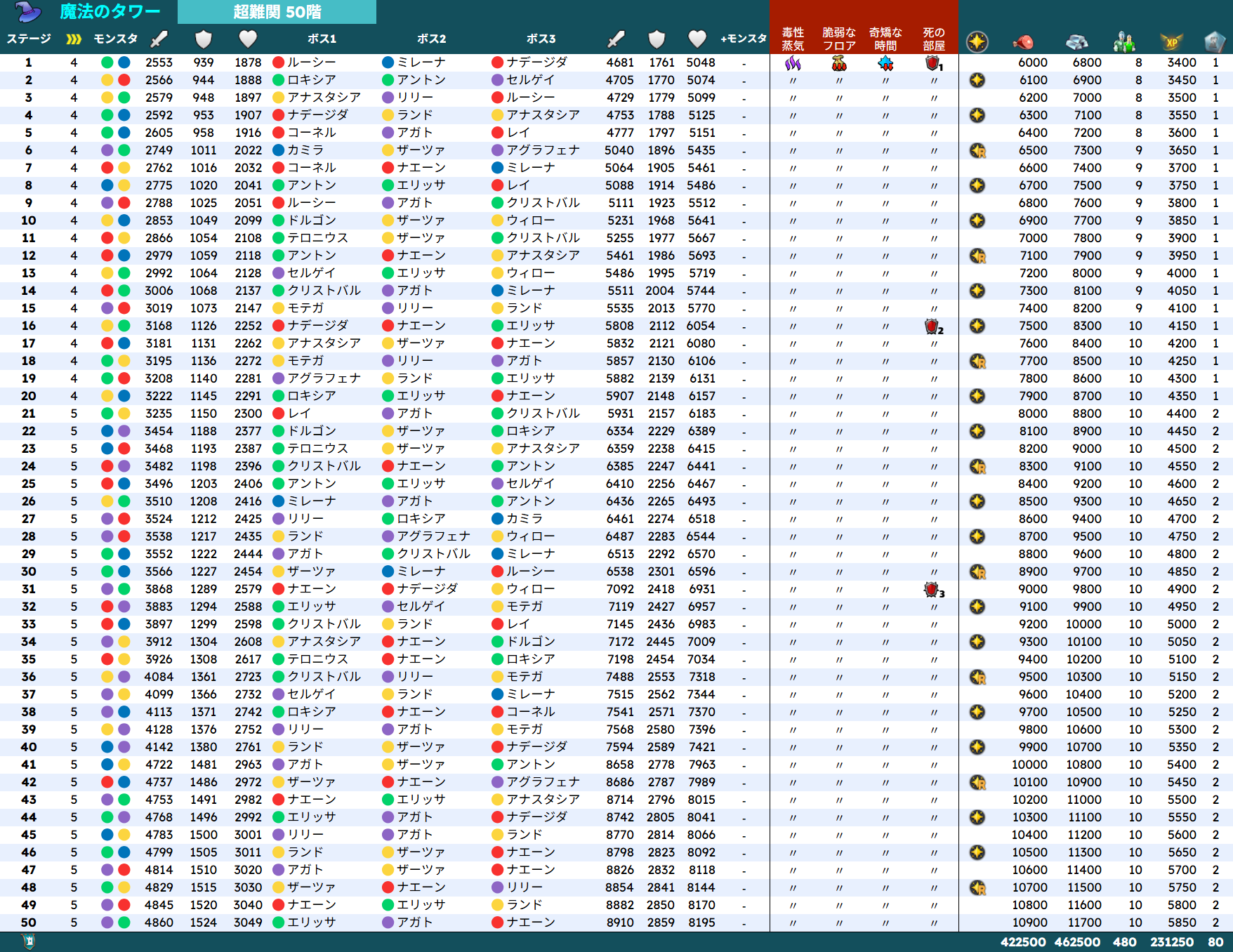Click the star emblem icon in stage 46 row
This screenshot has height=952, width=1233.
977,852
